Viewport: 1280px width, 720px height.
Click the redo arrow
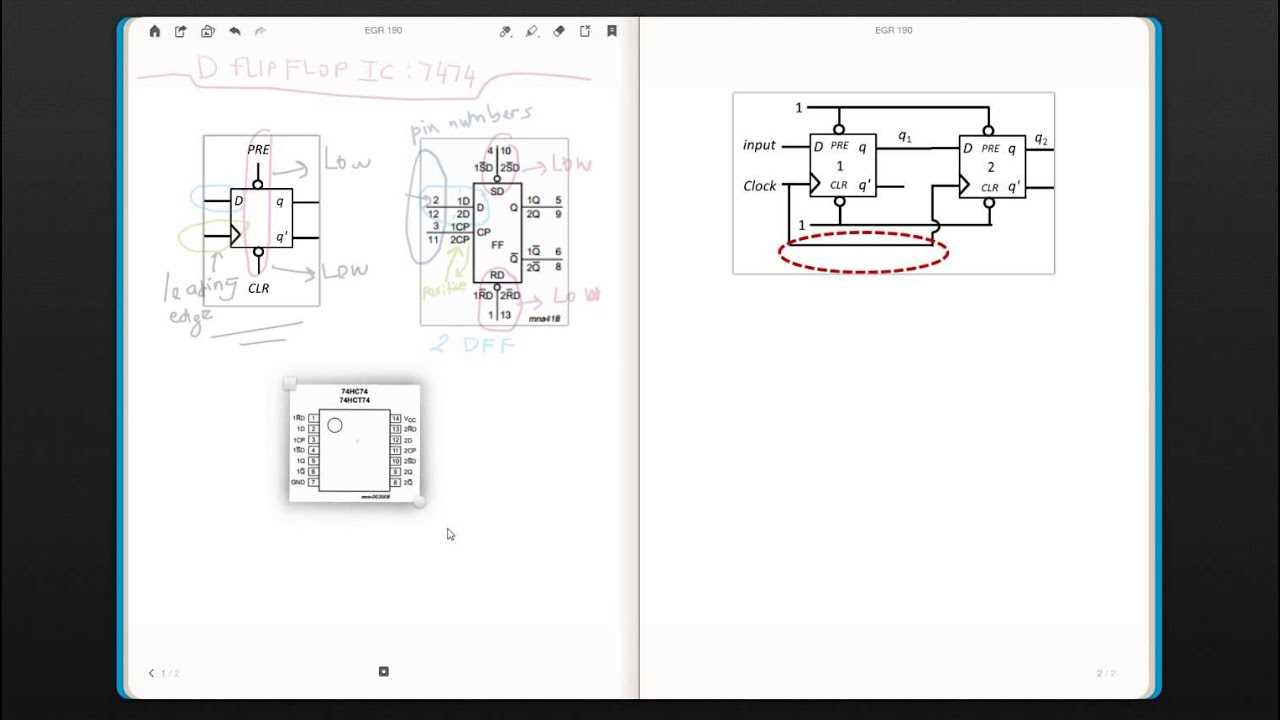(x=260, y=31)
